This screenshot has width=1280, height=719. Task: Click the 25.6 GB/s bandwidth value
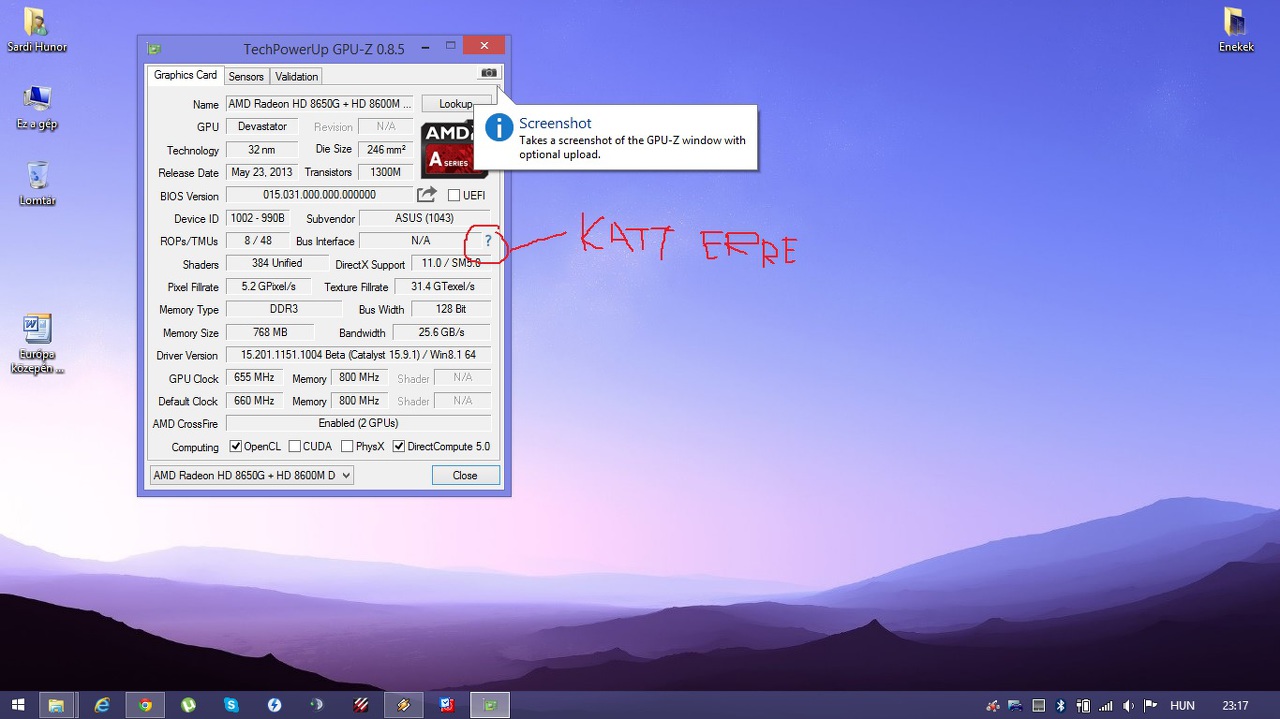(x=441, y=332)
